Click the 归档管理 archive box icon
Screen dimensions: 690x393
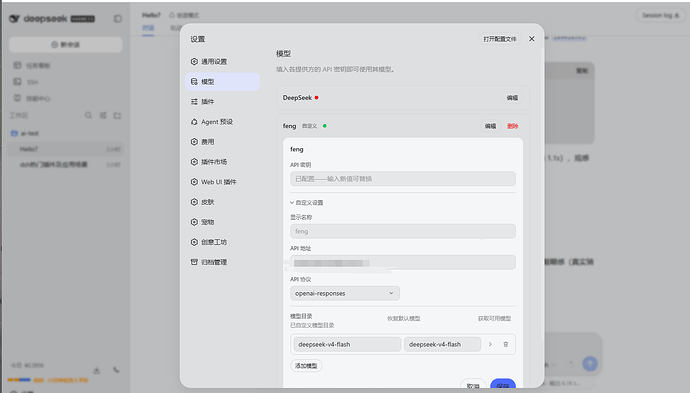click(x=194, y=262)
